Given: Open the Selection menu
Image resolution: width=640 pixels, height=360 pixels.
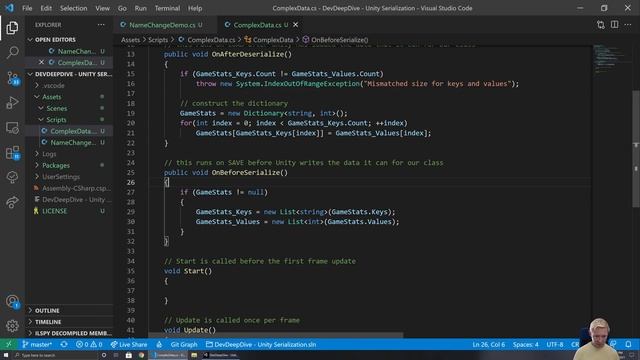Looking at the screenshot, I should [73, 8].
